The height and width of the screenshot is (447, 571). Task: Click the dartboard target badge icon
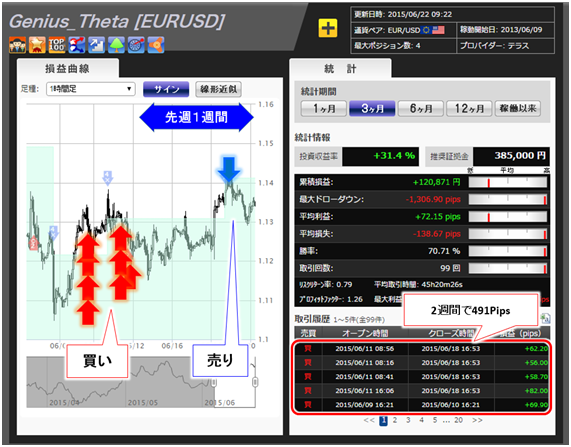[x=136, y=45]
